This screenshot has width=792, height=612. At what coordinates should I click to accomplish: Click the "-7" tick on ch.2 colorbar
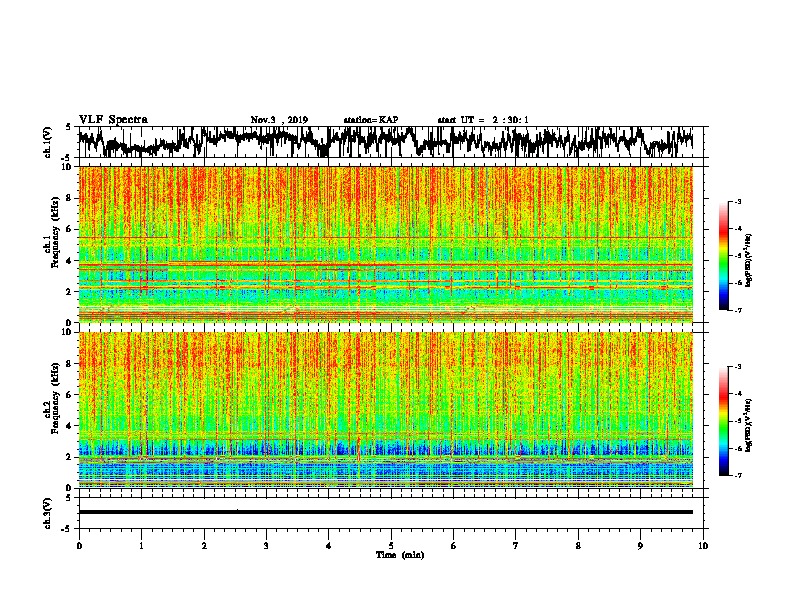(737, 475)
